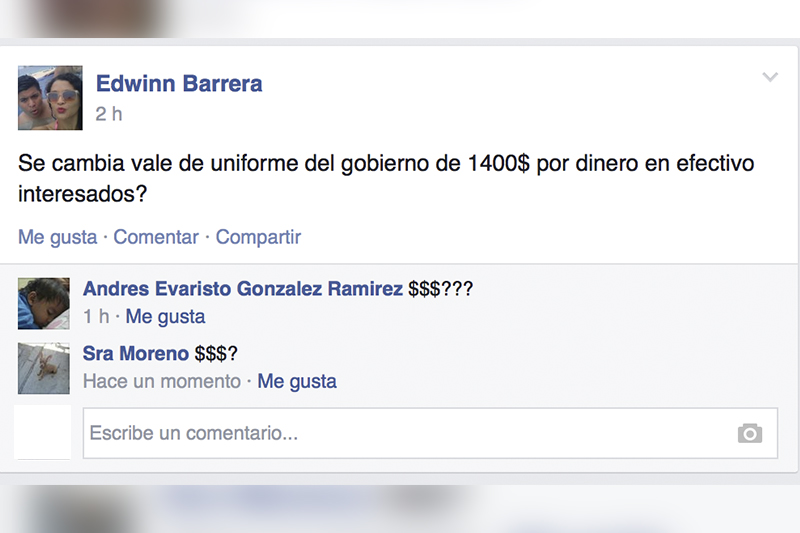Screen dimensions: 800x533
Task: Open the post options chevron menu
Action: click(770, 77)
